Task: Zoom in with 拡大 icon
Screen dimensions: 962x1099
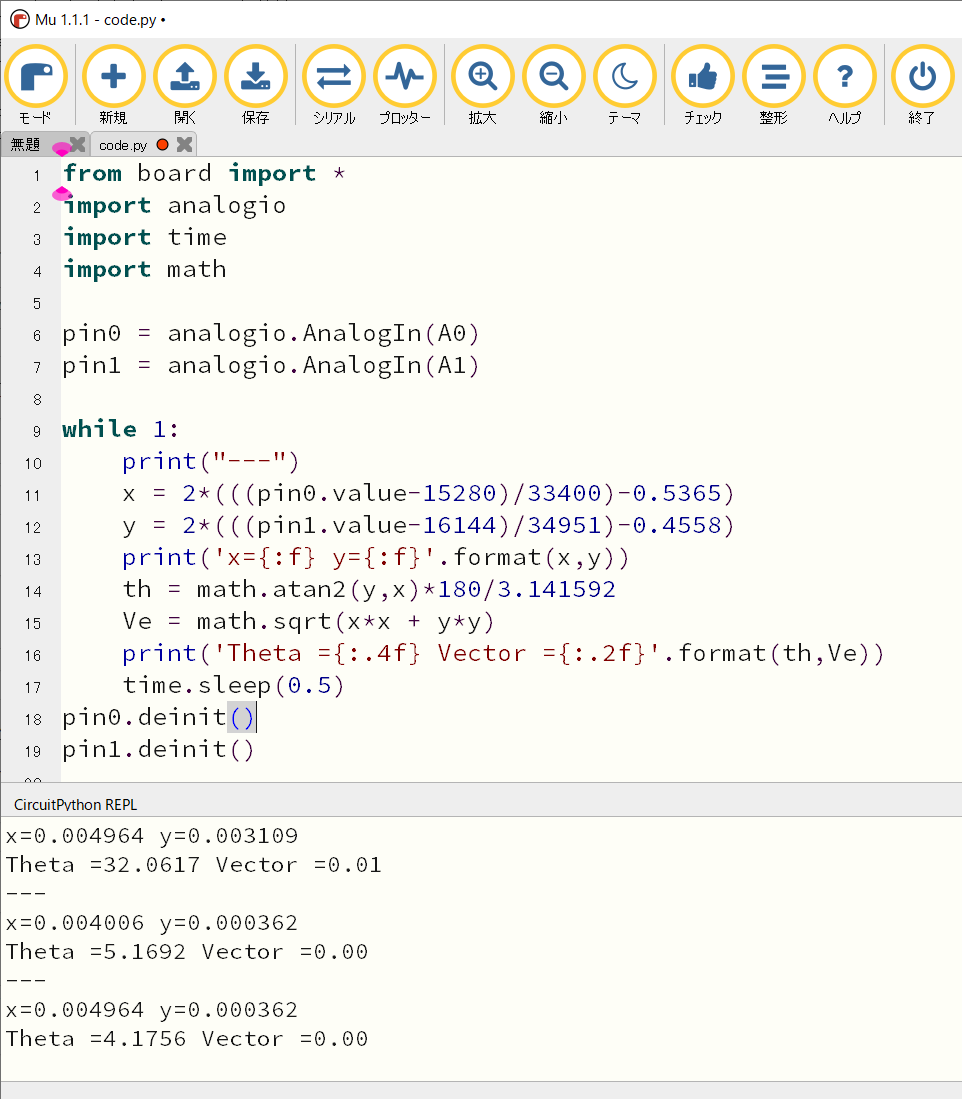Action: coord(482,78)
